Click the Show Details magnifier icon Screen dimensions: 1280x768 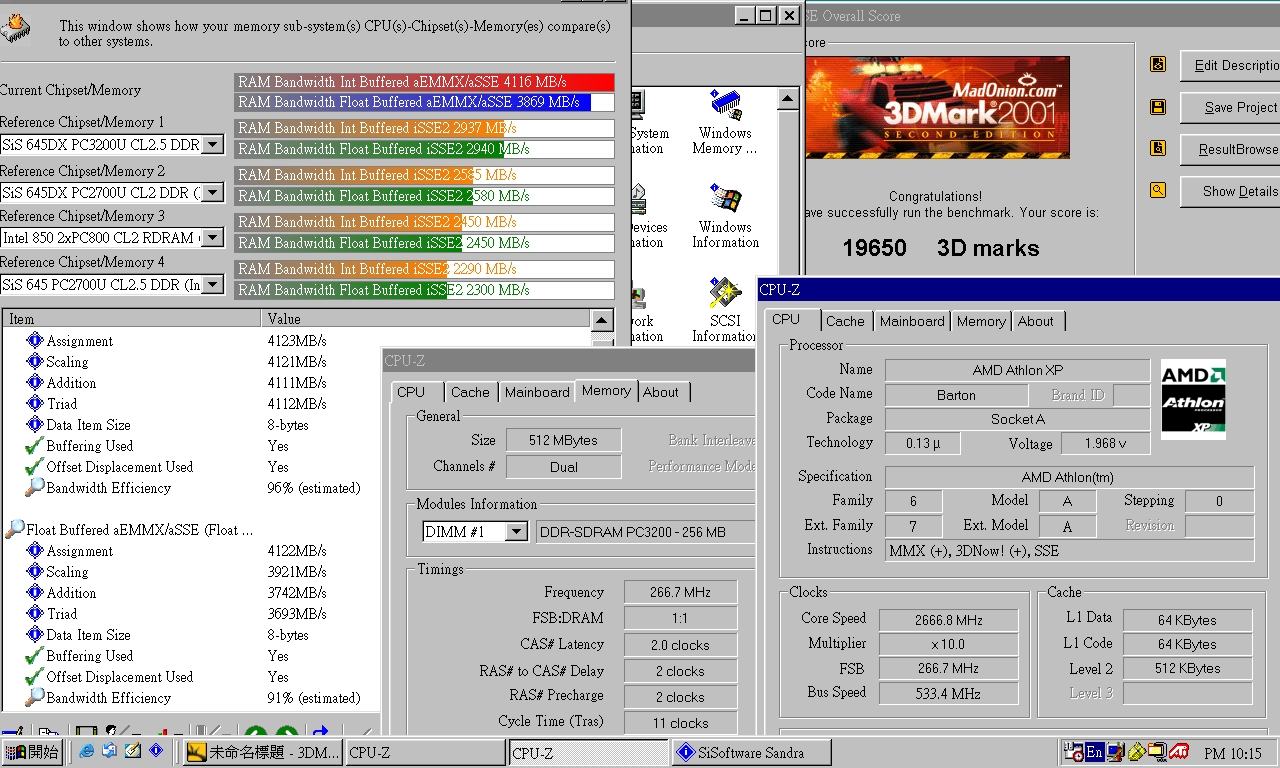coord(1158,190)
